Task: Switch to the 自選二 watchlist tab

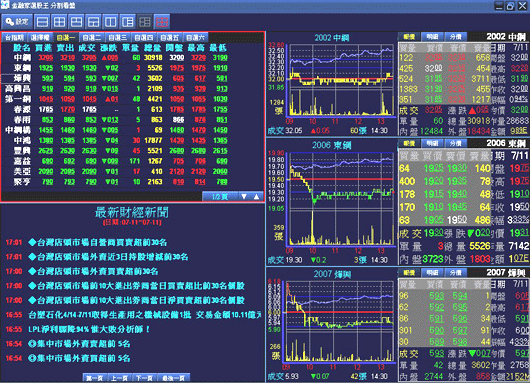Action: coord(92,38)
